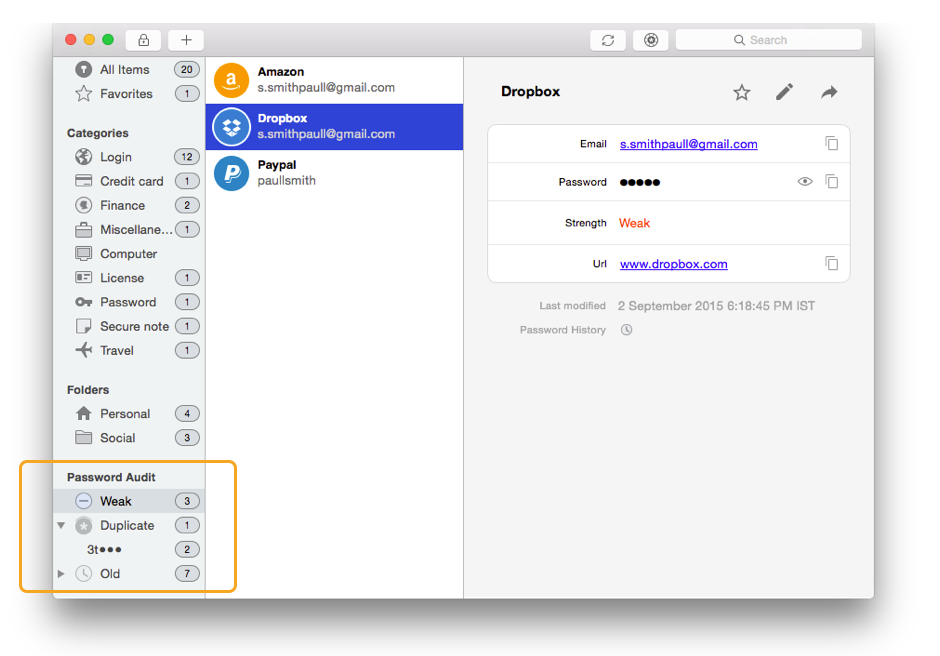The height and width of the screenshot is (656, 940).
Task: Select the Duplicate audit row
Action: [129, 525]
